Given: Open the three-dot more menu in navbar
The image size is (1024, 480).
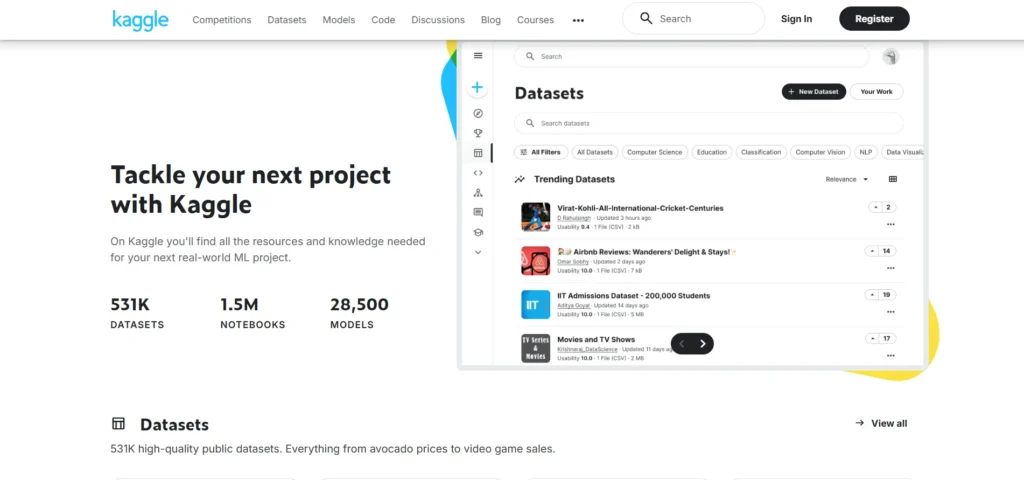Looking at the screenshot, I should (578, 20).
